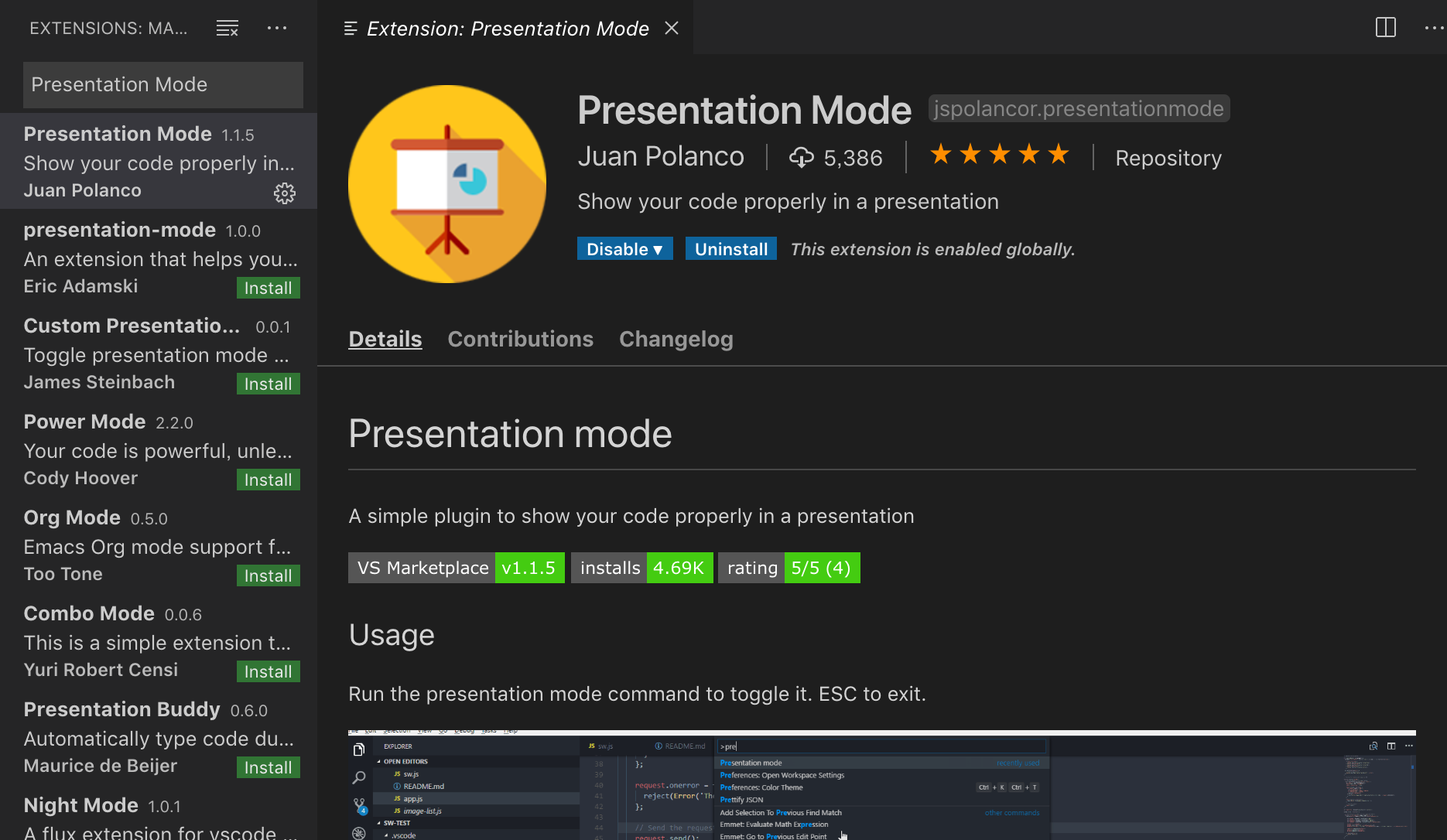Install Combo Mode by Yuri Robert Censi
Screen dimensions: 1447x840
(269, 671)
